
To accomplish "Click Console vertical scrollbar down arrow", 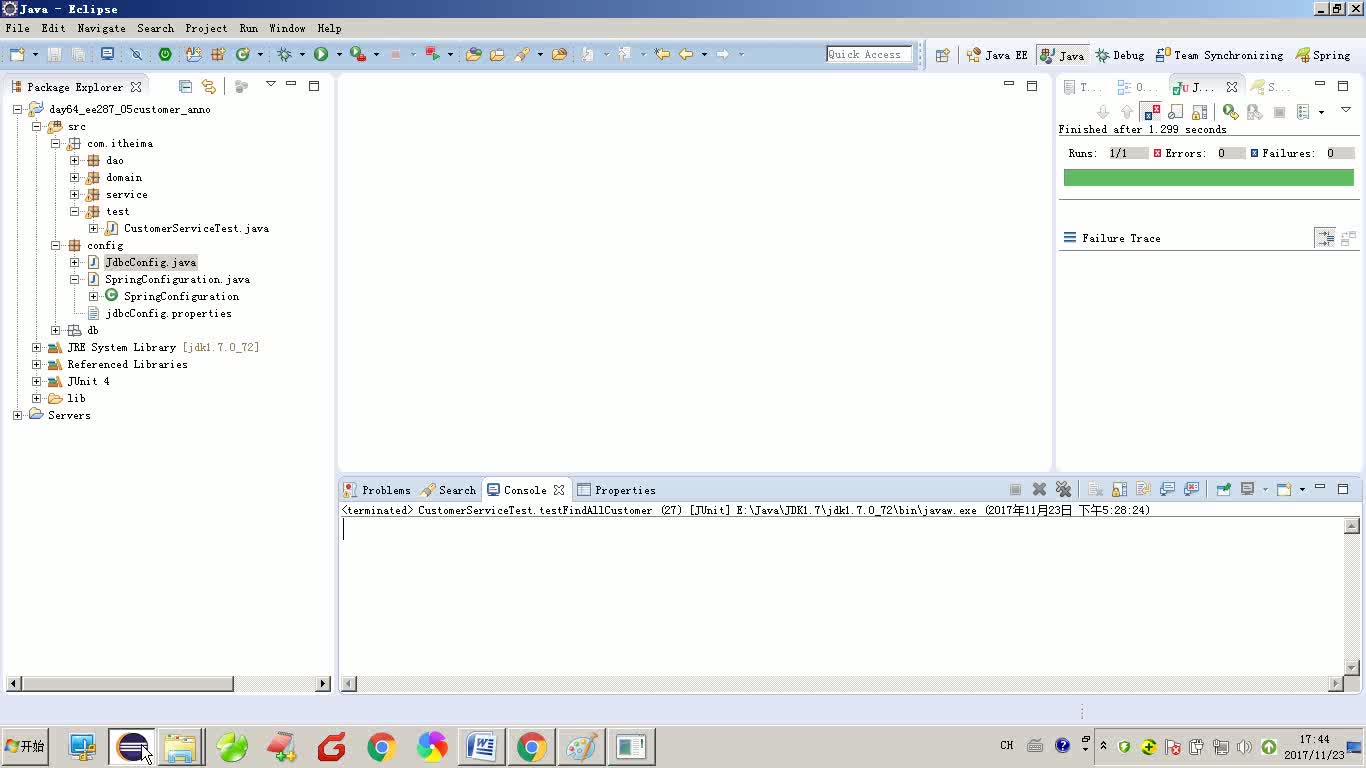I will pos(1352,668).
